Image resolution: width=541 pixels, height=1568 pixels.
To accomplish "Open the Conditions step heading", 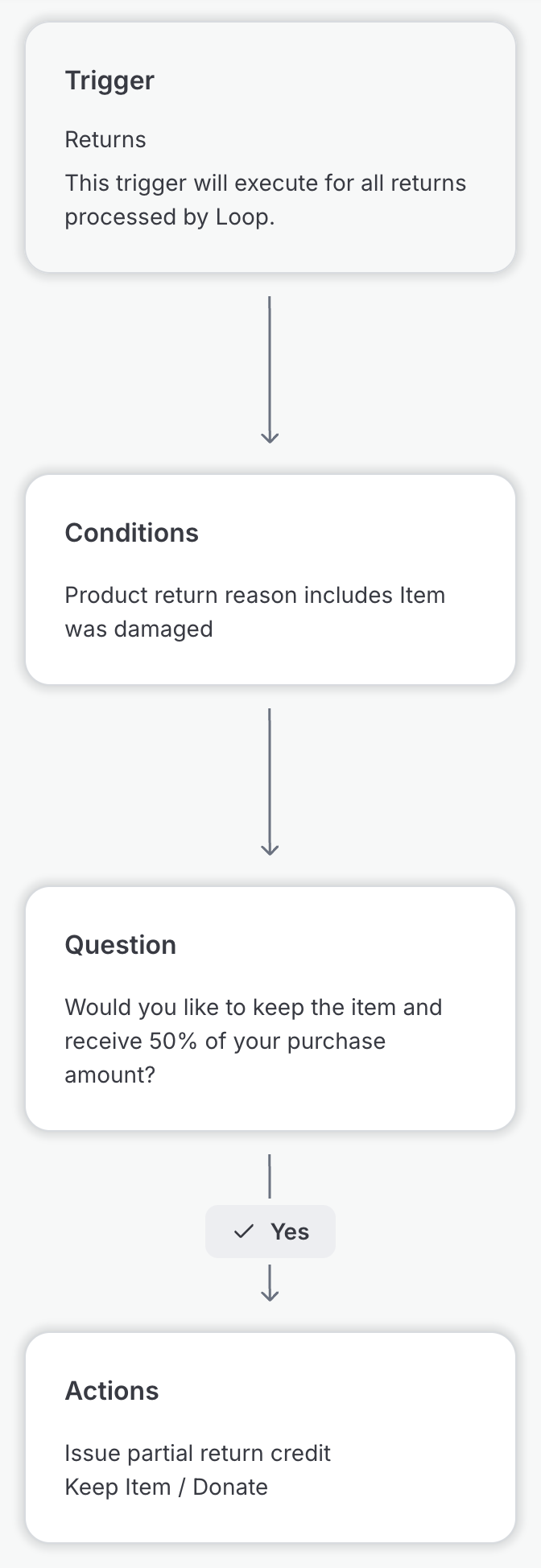I will 131,533.
